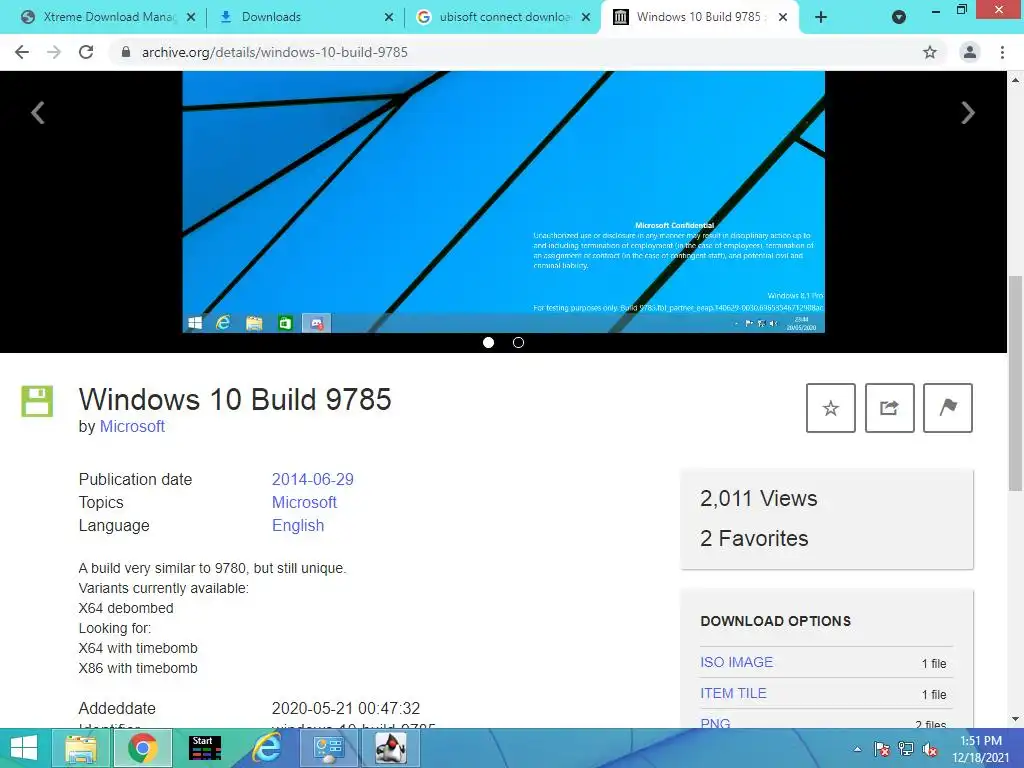This screenshot has width=1024, height=768.
Task: Open the PNG download option
Action: pyautogui.click(x=715, y=722)
